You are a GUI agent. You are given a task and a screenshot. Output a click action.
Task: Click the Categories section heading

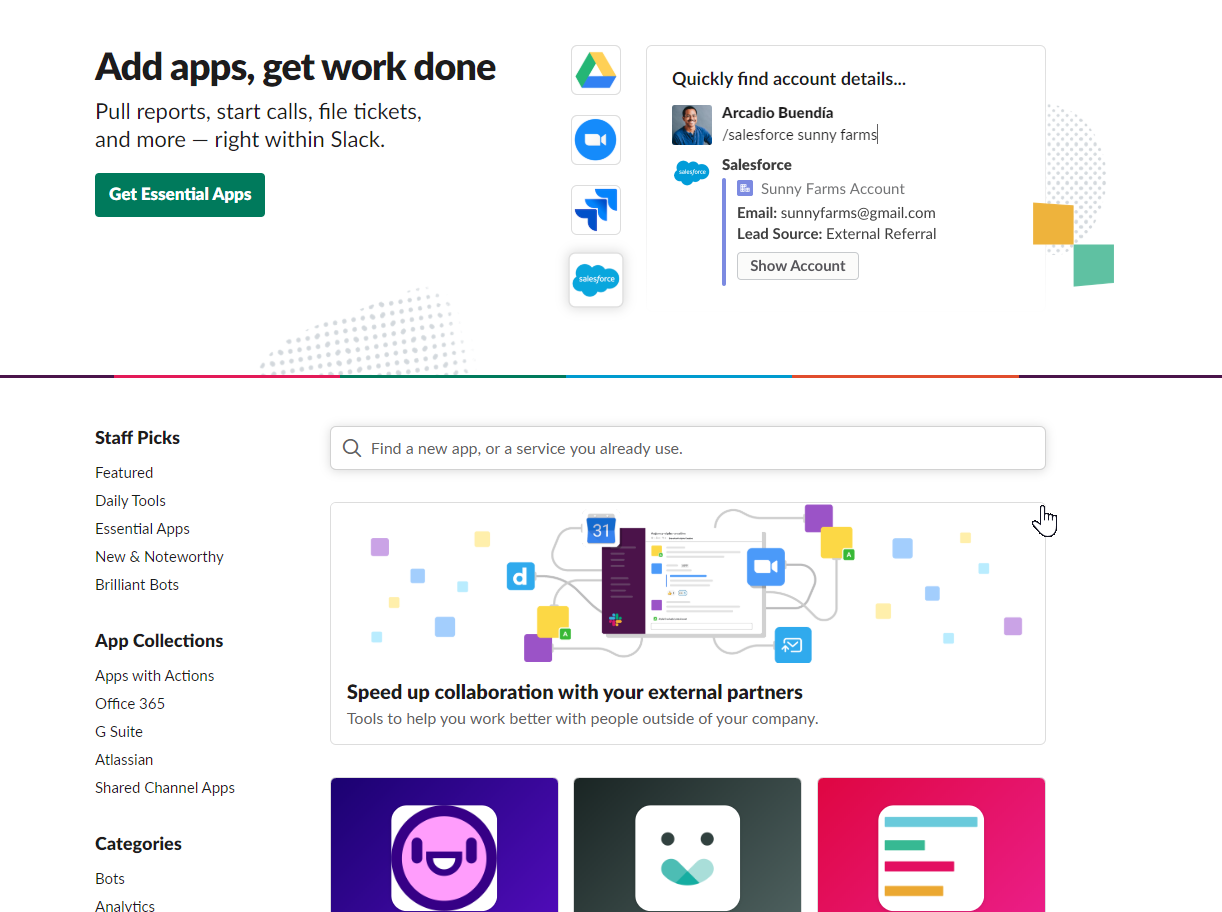click(138, 844)
